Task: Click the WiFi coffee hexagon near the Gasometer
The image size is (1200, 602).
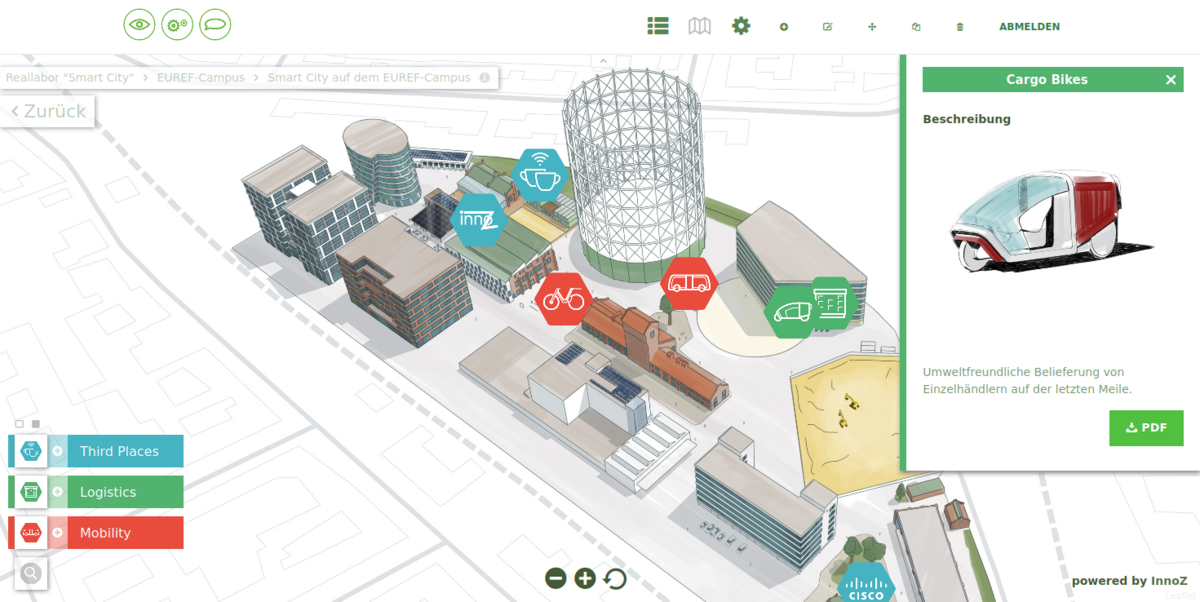Action: coord(540,173)
